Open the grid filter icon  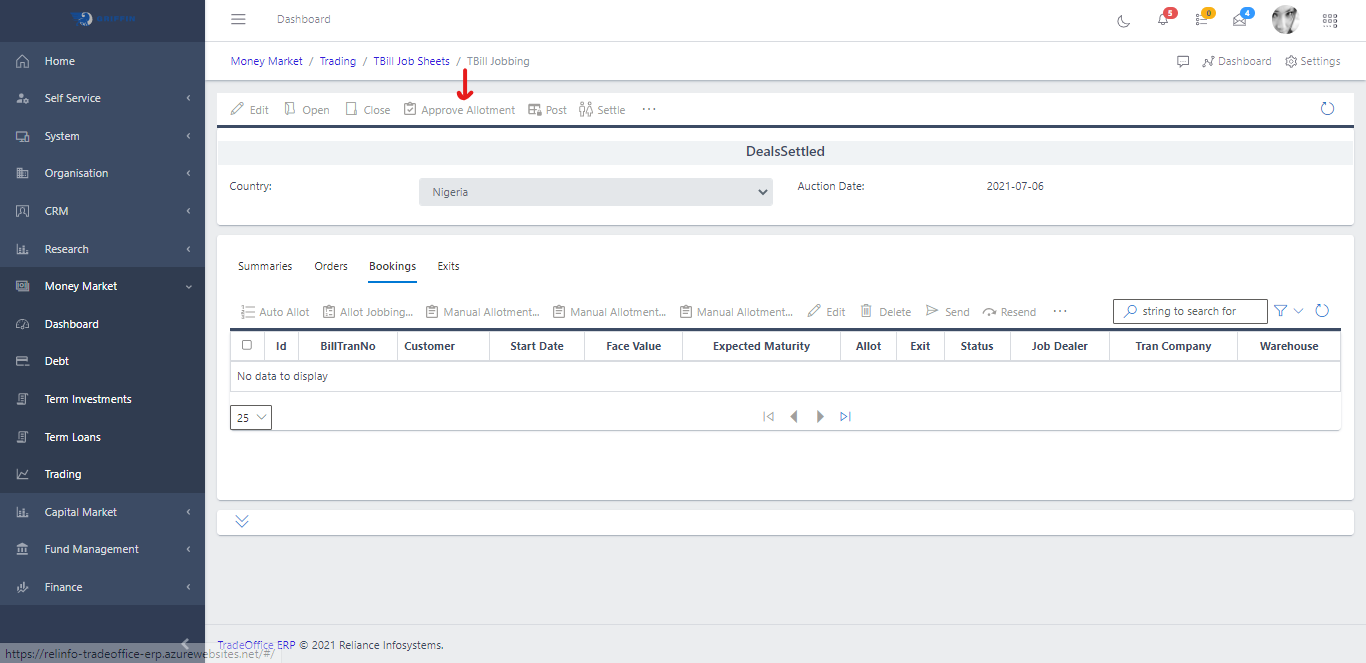[1281, 311]
